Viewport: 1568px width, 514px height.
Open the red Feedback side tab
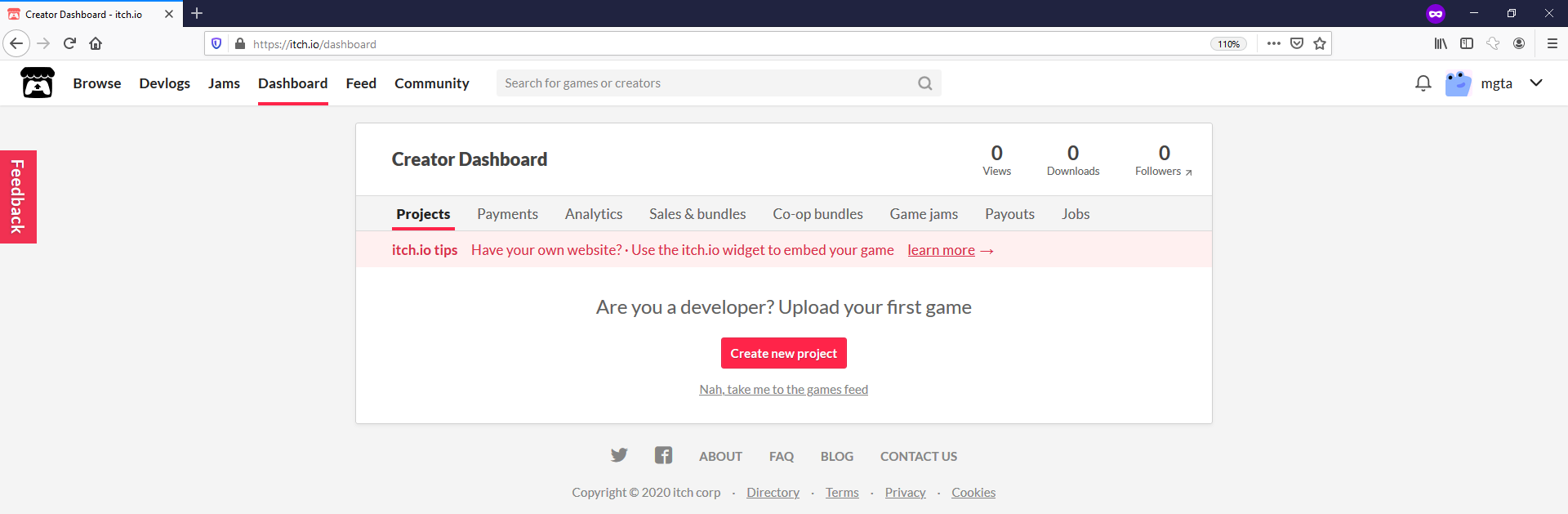[x=18, y=197]
